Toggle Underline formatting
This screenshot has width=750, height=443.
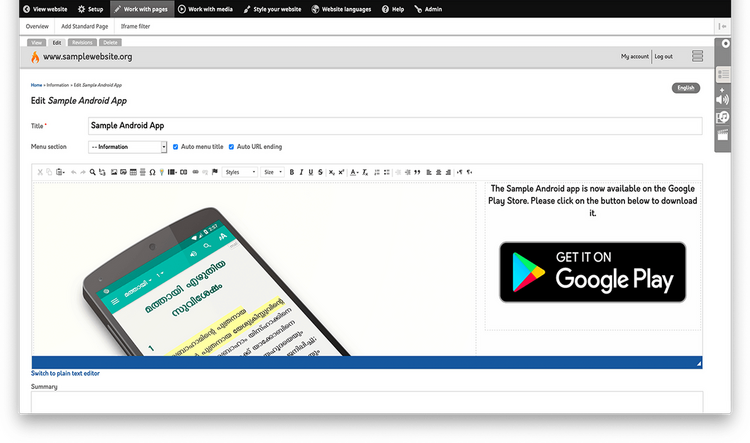[311, 172]
